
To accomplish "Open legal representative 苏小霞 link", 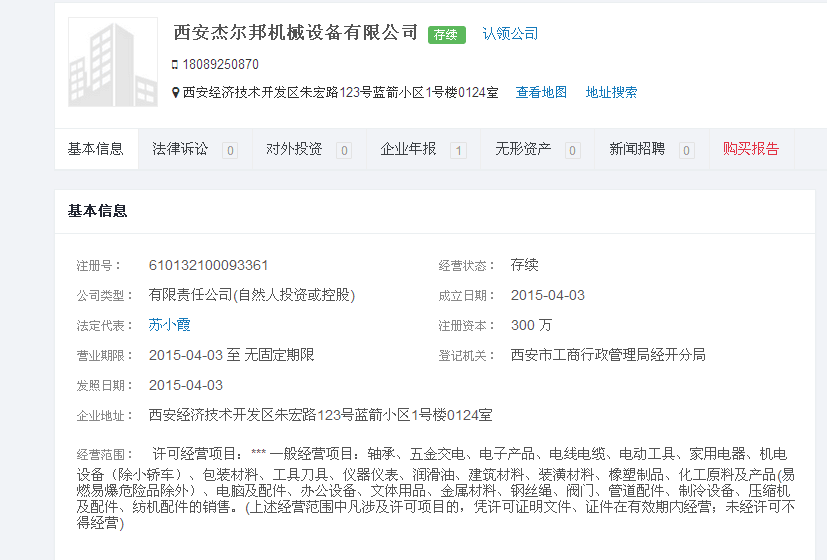I will (169, 325).
